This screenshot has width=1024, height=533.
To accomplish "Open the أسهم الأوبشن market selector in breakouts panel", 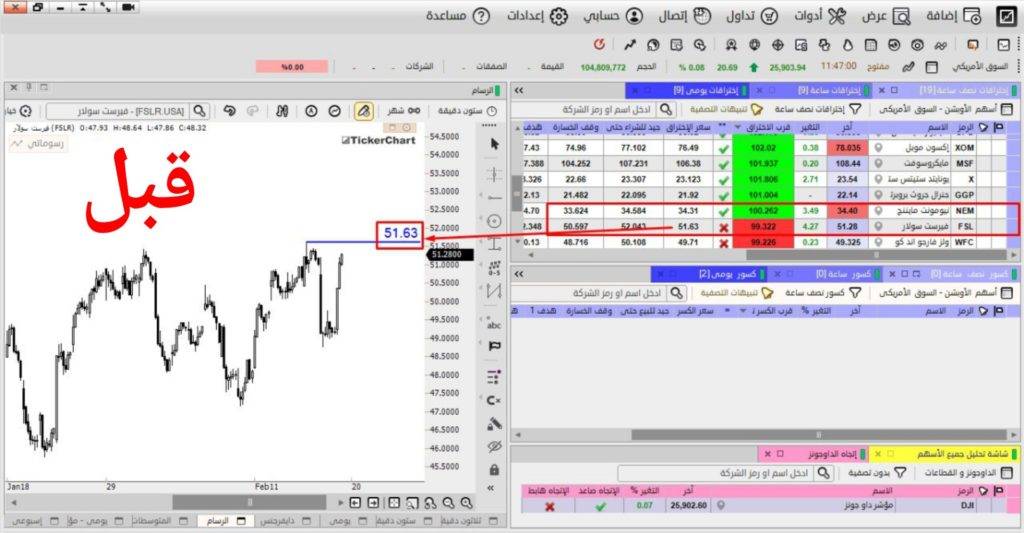I will pos(945,109).
